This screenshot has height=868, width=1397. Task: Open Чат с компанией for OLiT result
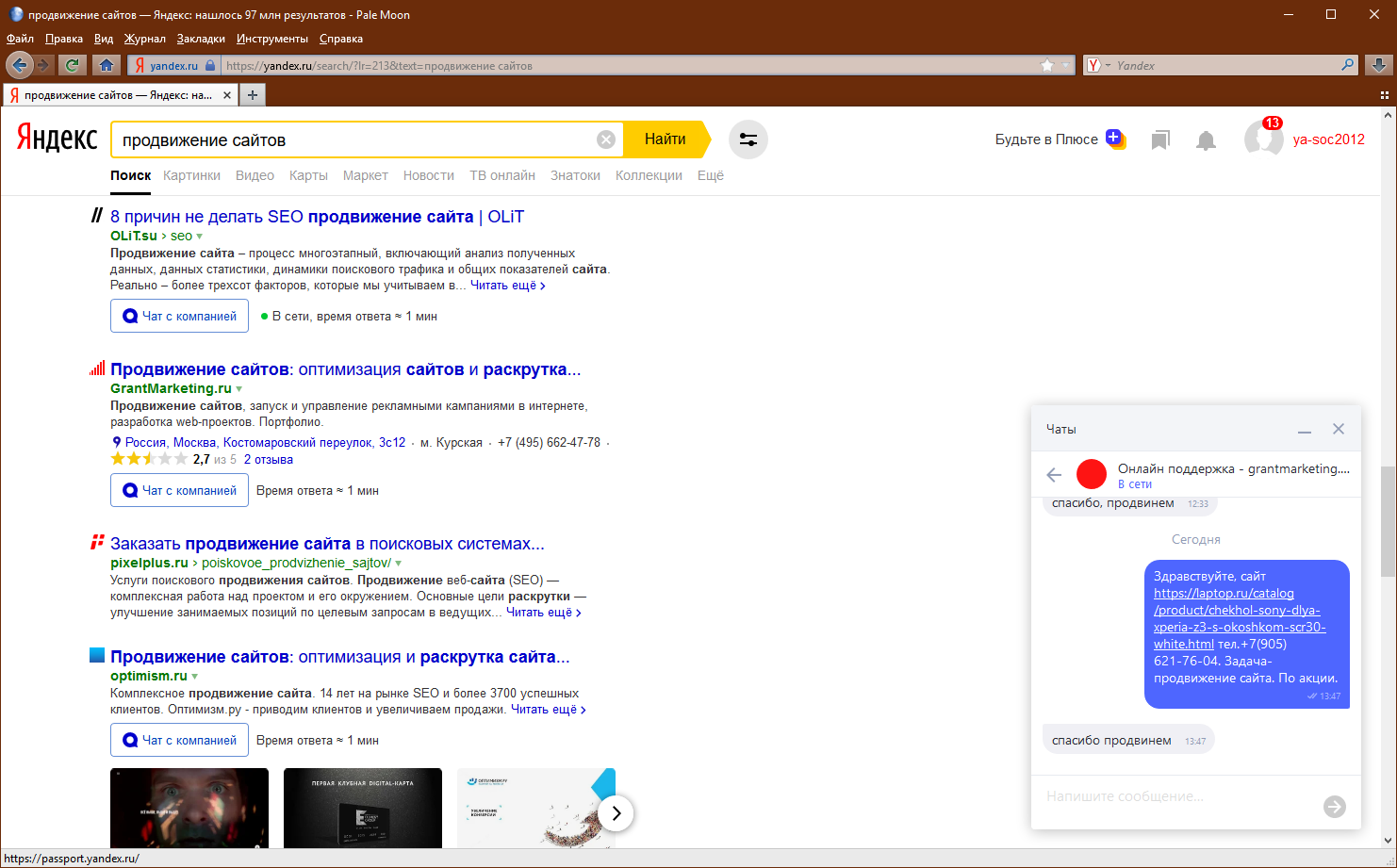coord(179,316)
